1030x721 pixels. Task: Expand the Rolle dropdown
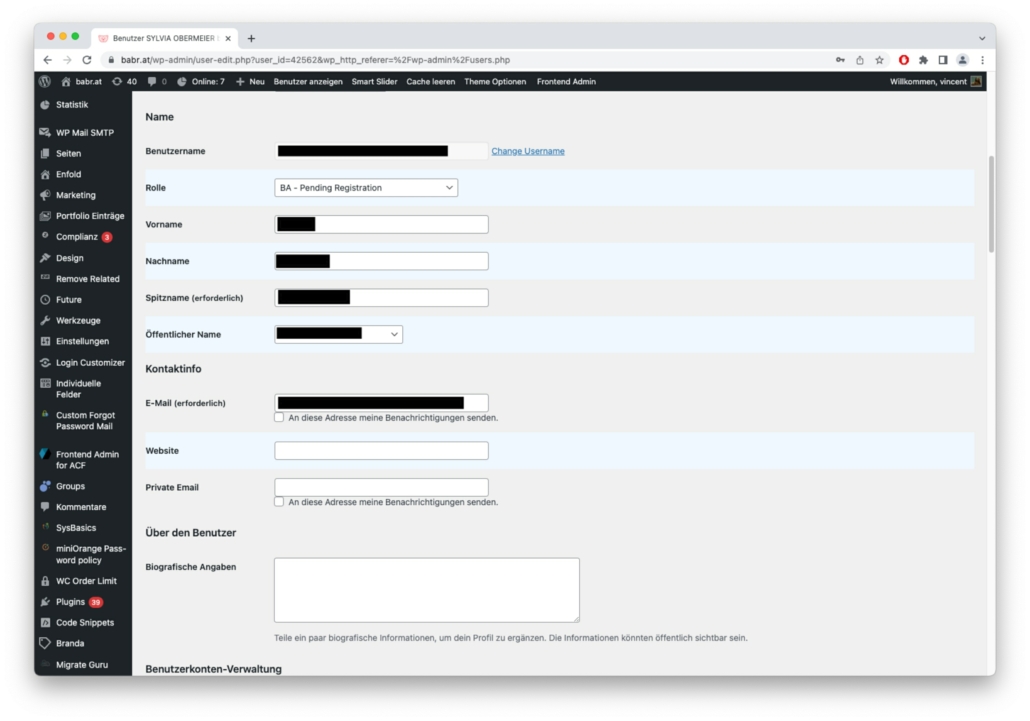(366, 187)
